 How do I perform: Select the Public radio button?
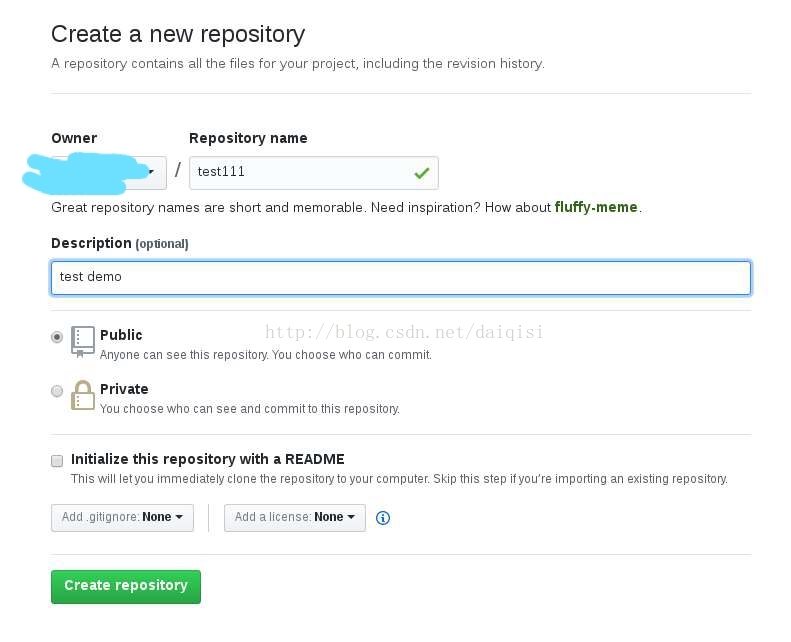click(x=57, y=337)
